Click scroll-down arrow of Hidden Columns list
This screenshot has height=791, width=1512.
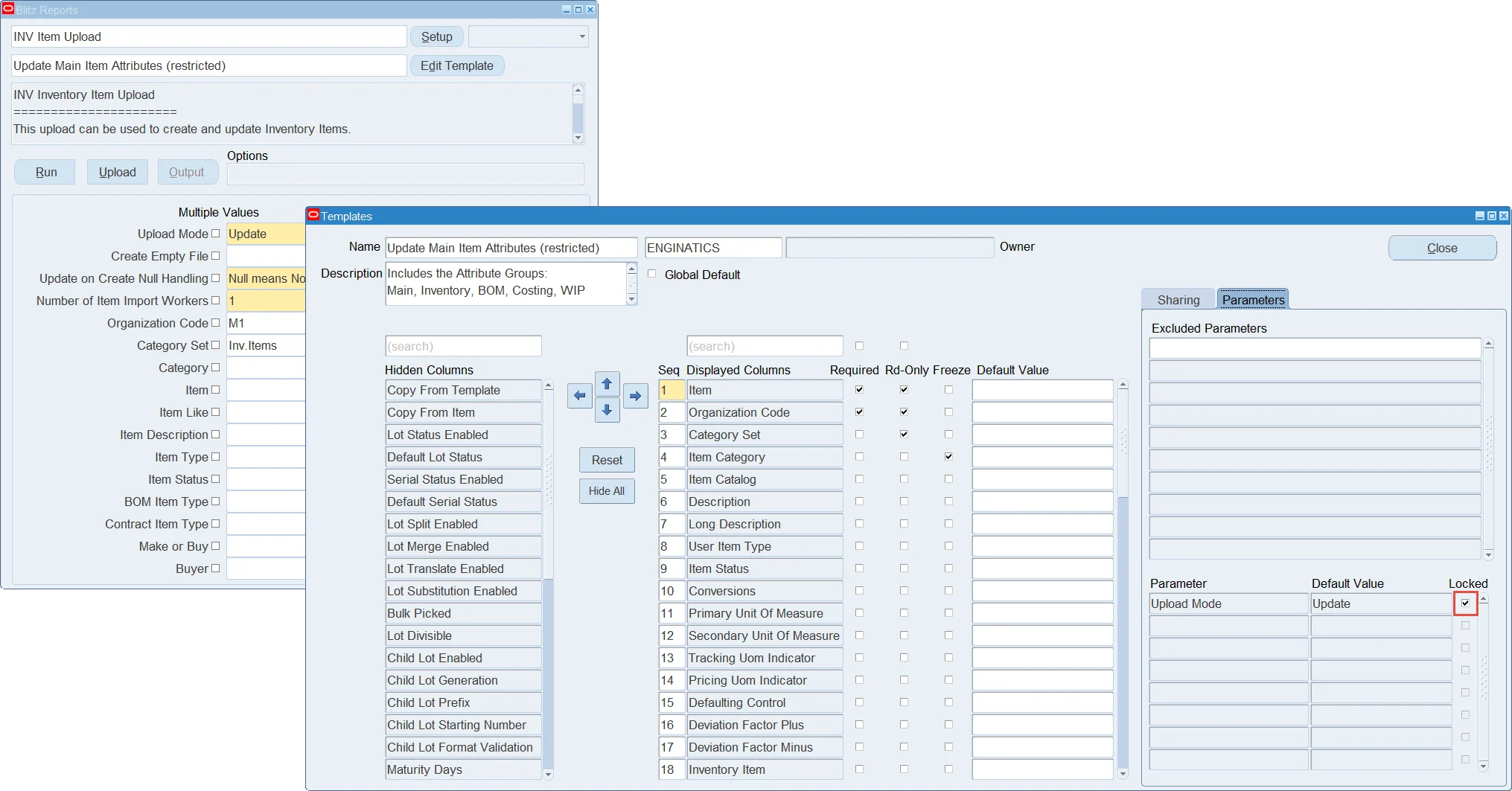[549, 775]
